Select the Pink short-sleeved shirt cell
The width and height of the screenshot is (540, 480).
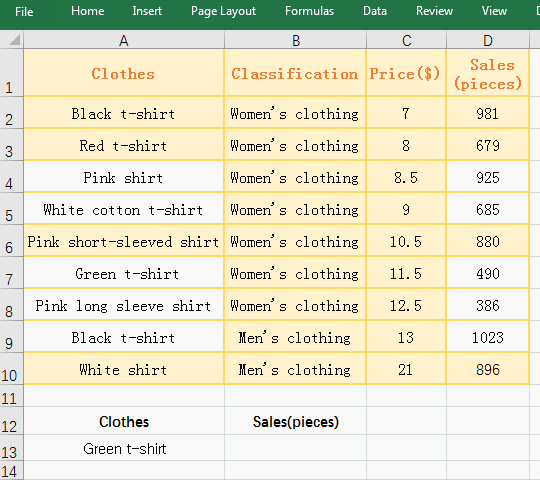(x=124, y=241)
